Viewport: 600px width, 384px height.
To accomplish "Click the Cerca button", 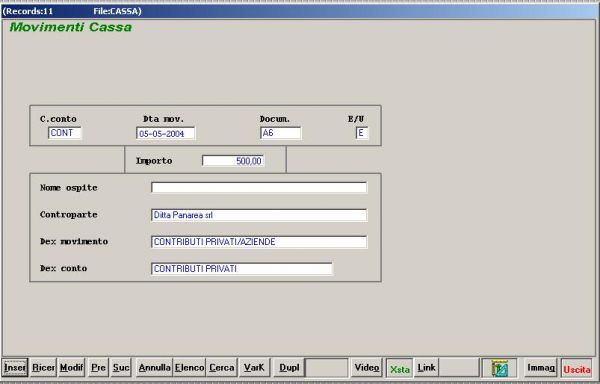I will pyautogui.click(x=222, y=368).
